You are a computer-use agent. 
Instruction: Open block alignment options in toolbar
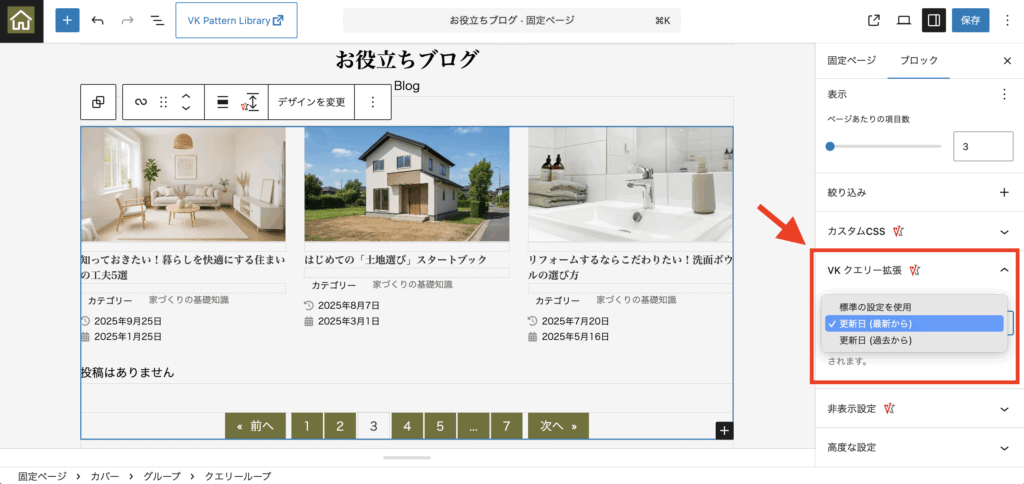coord(222,102)
